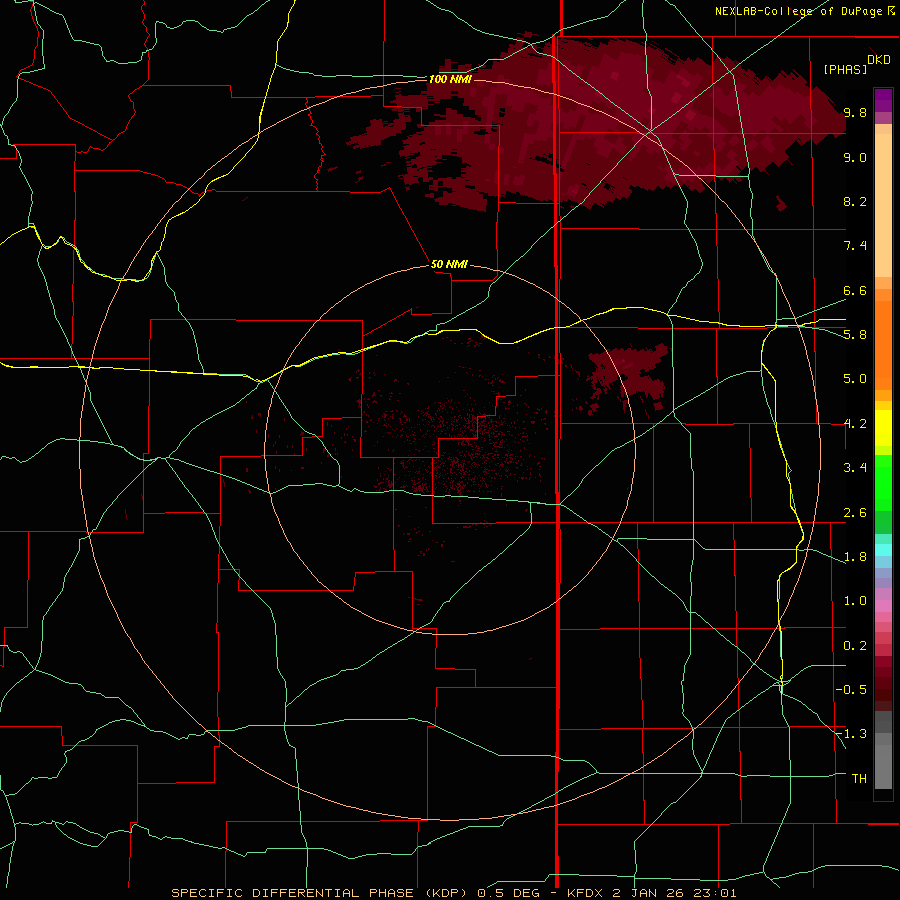Click the [PHAS] legend label

click(x=845, y=69)
